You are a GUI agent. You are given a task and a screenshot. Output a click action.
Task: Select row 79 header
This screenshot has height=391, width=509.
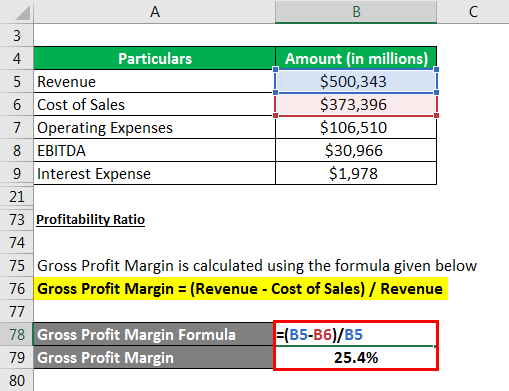coord(17,357)
